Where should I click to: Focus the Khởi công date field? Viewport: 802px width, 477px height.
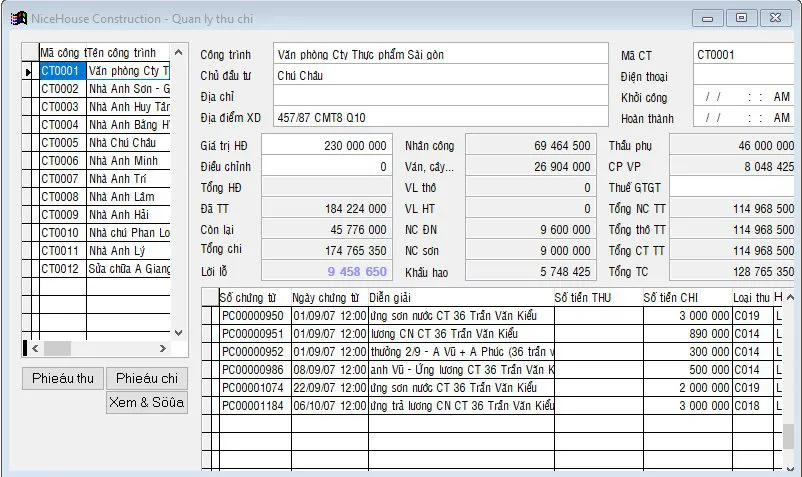click(x=743, y=97)
